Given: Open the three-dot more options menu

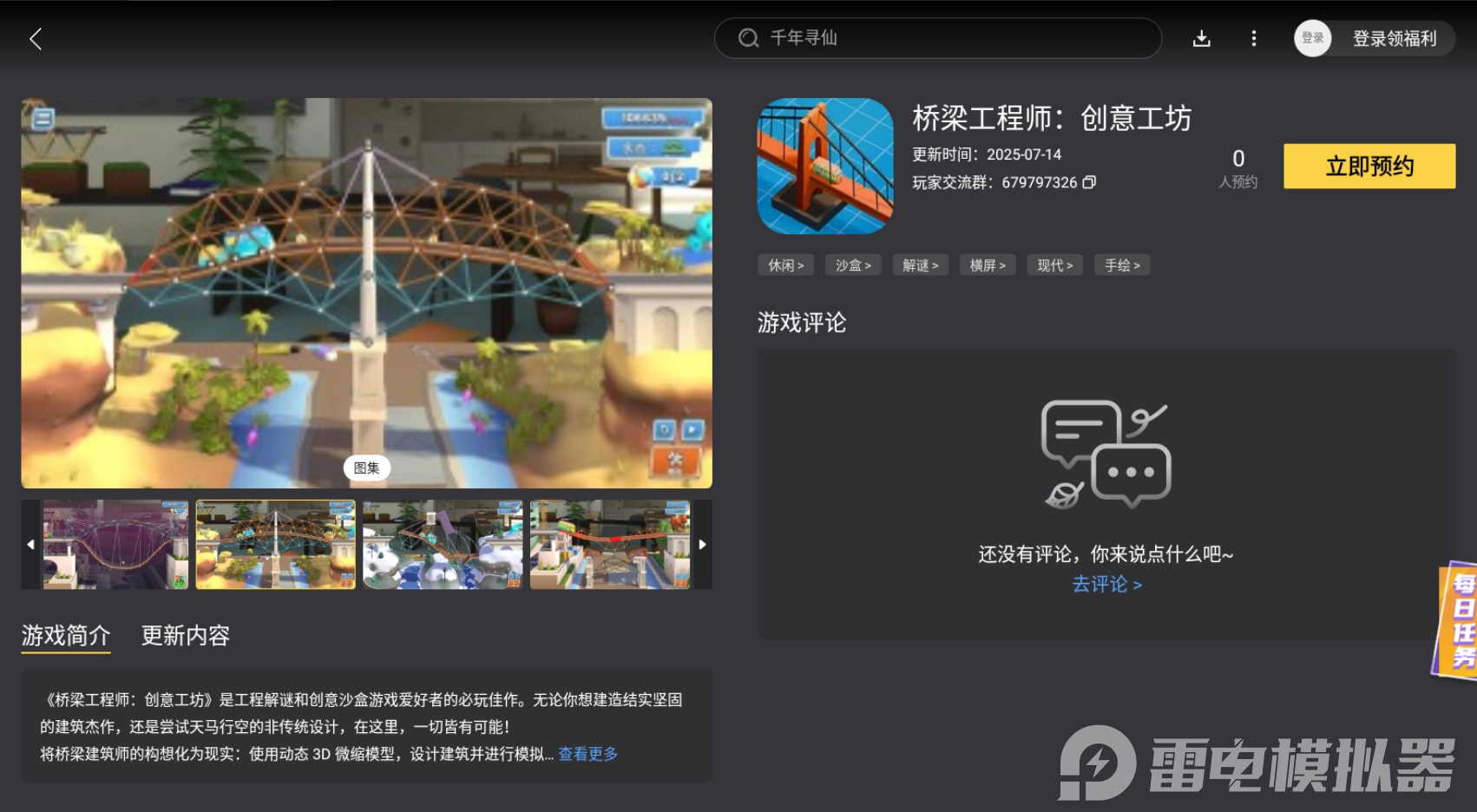Looking at the screenshot, I should 1254,38.
